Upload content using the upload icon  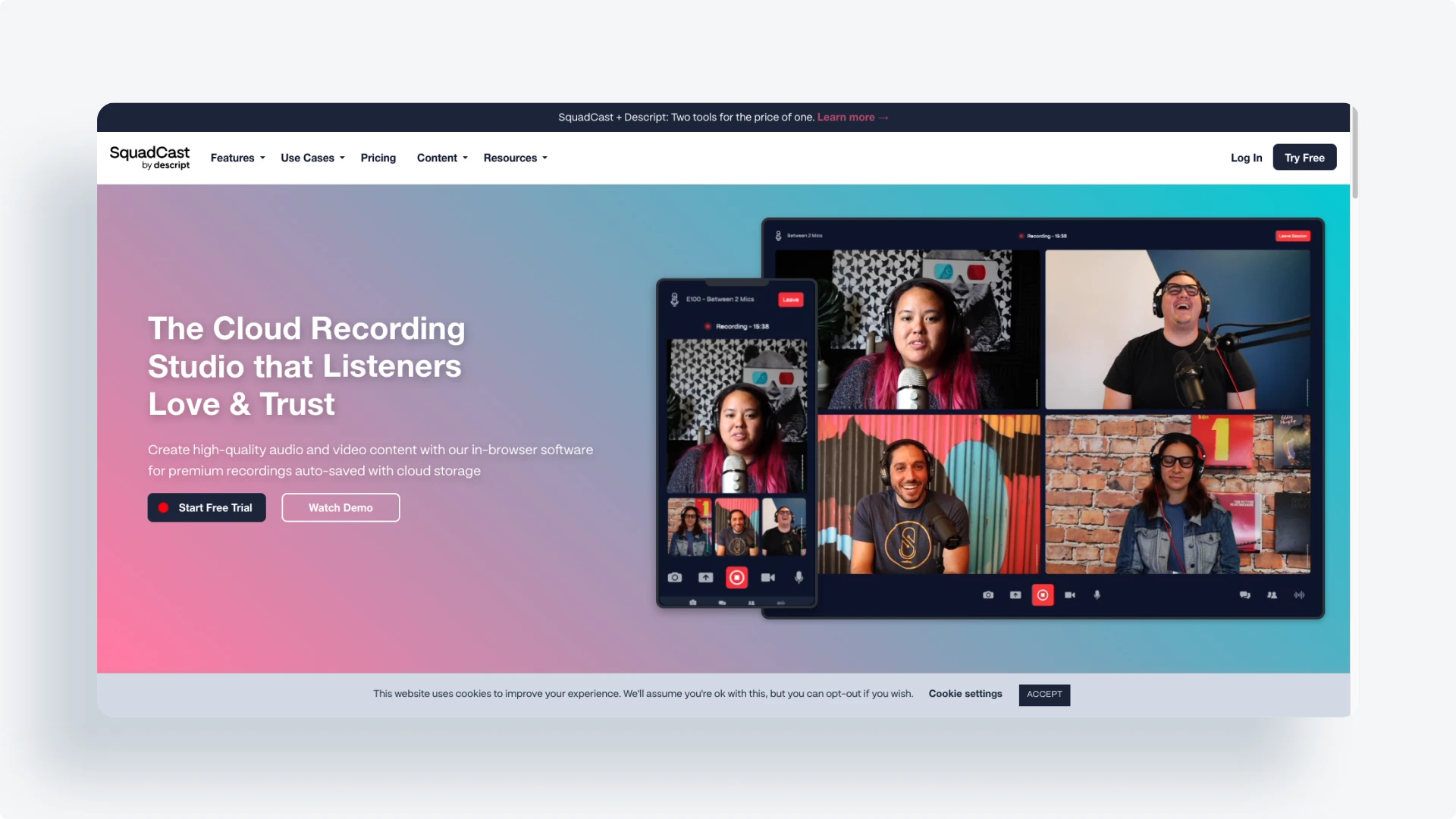[1015, 595]
